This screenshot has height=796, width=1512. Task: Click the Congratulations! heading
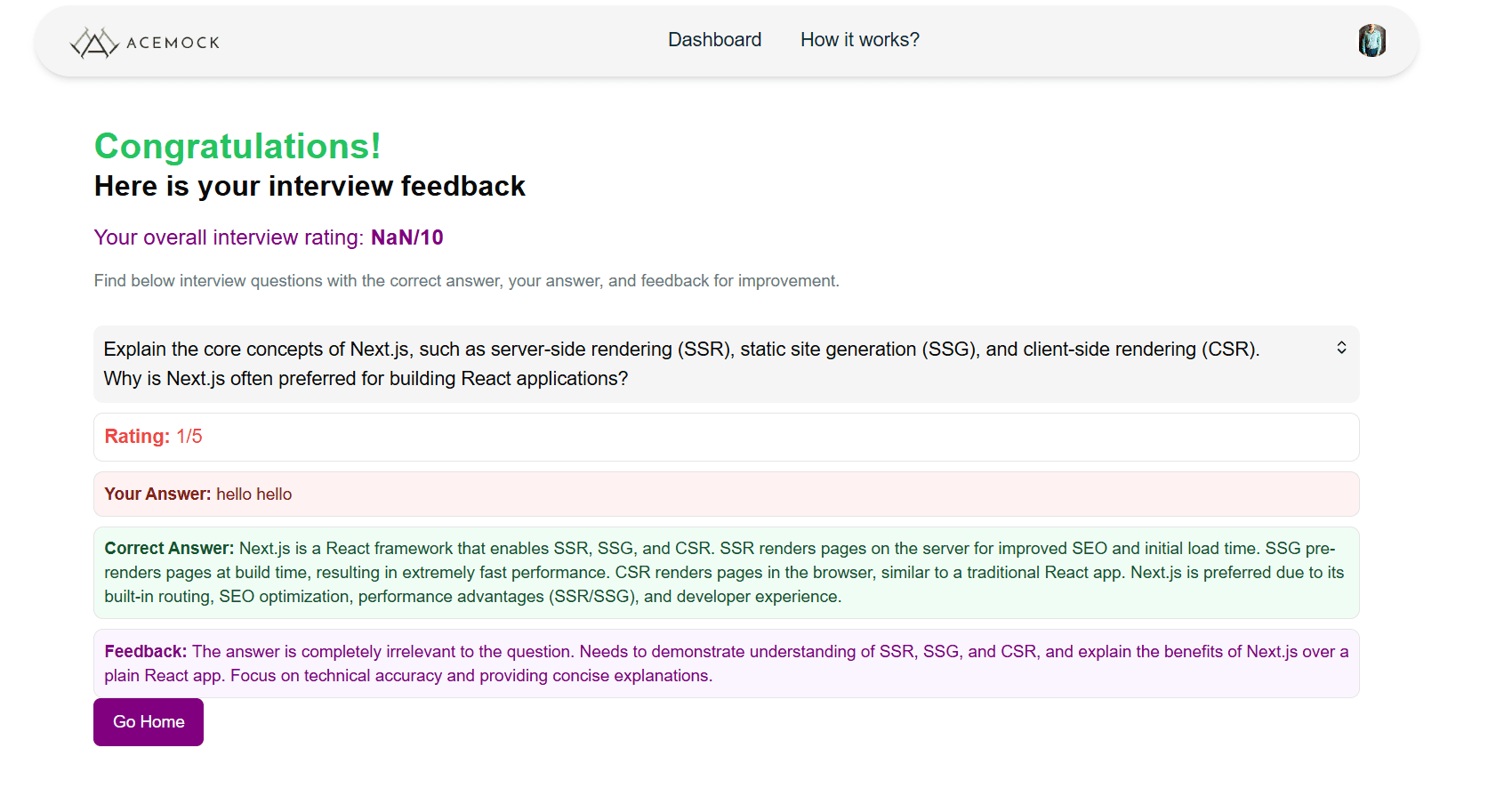click(237, 146)
